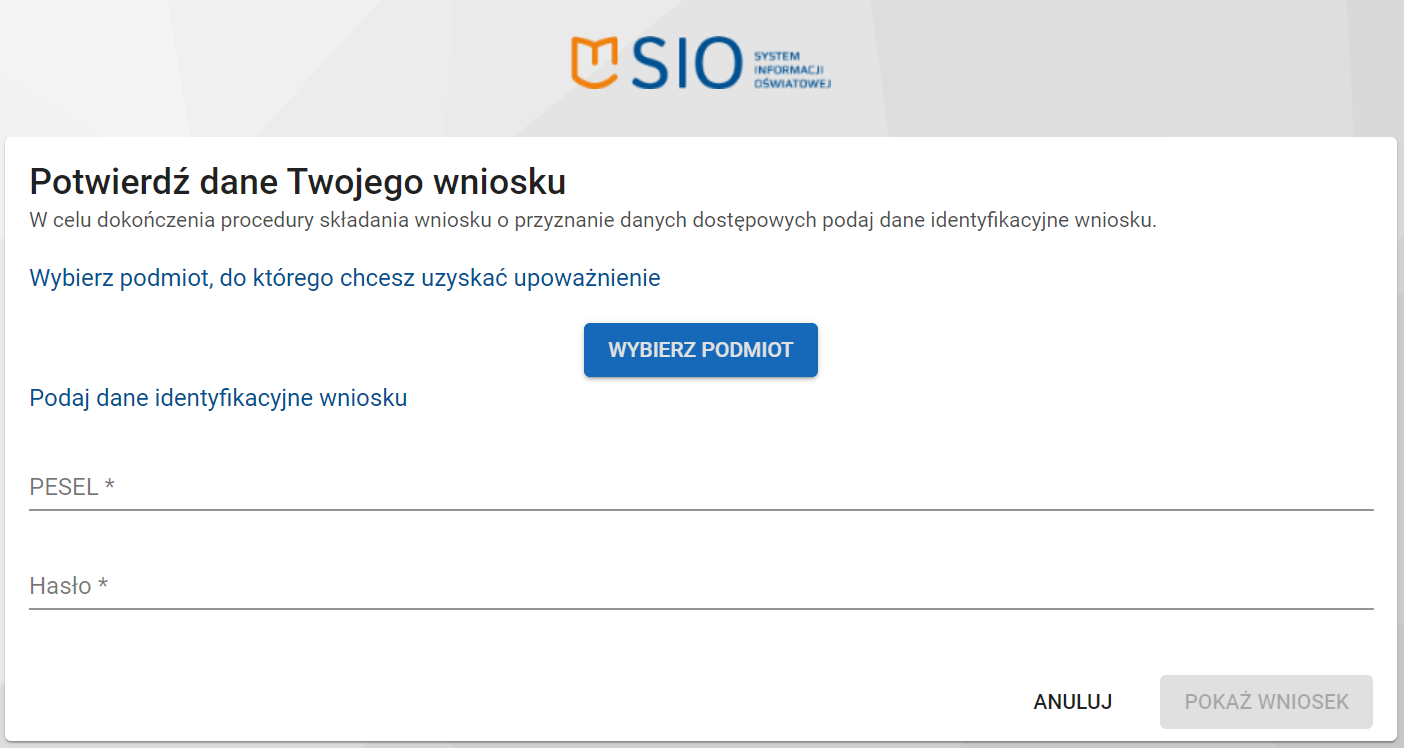1404x748 pixels.
Task: Select the blue SIO wordmark at top
Action: 686,62
